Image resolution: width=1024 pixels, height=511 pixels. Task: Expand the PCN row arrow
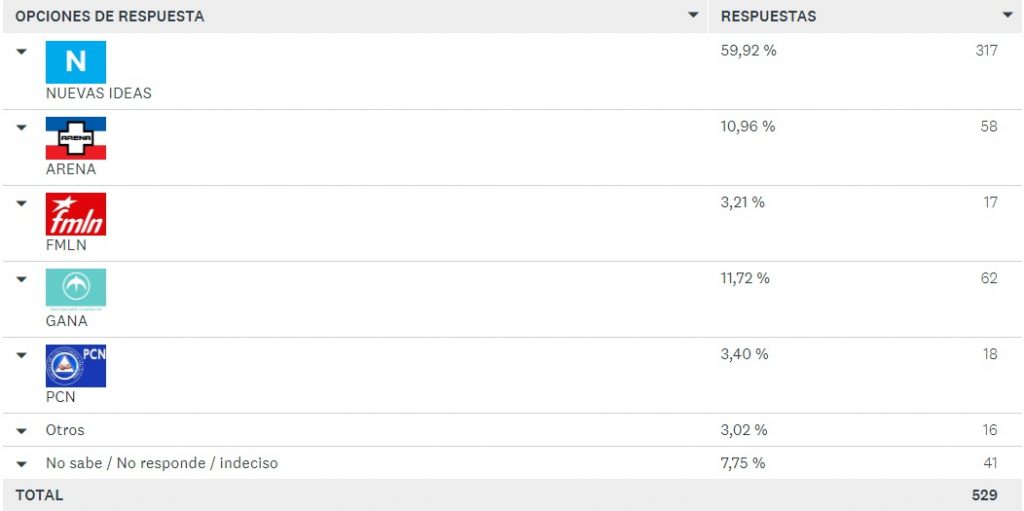[x=22, y=355]
